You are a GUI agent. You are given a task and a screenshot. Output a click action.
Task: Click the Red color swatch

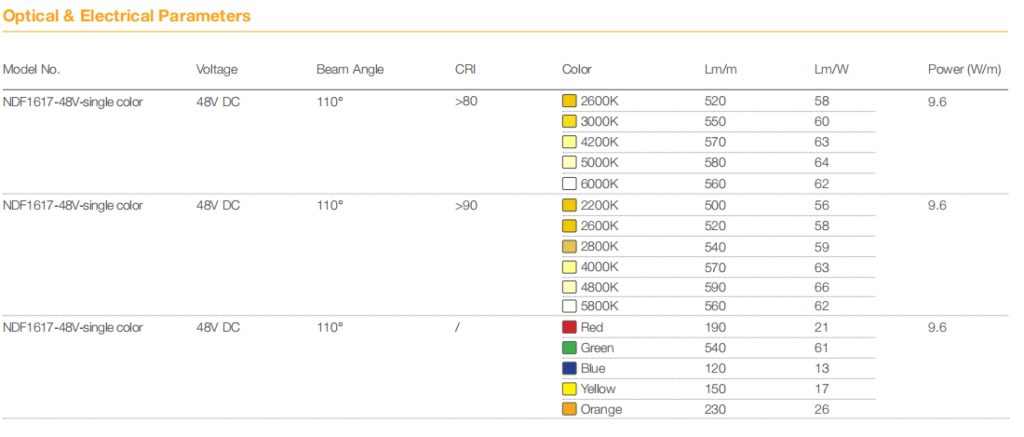pyautogui.click(x=570, y=328)
